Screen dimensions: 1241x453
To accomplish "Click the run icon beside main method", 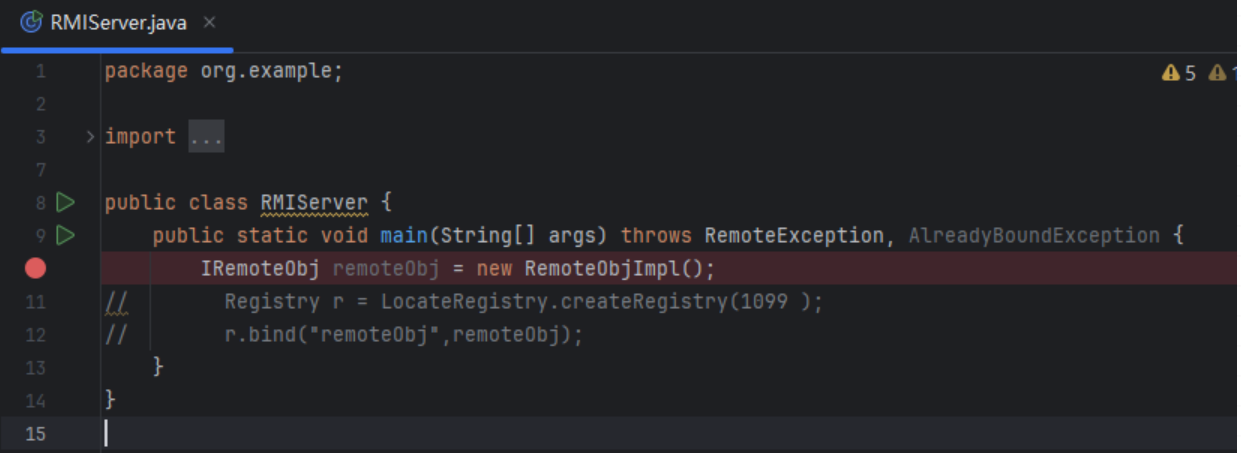I will pos(65,236).
